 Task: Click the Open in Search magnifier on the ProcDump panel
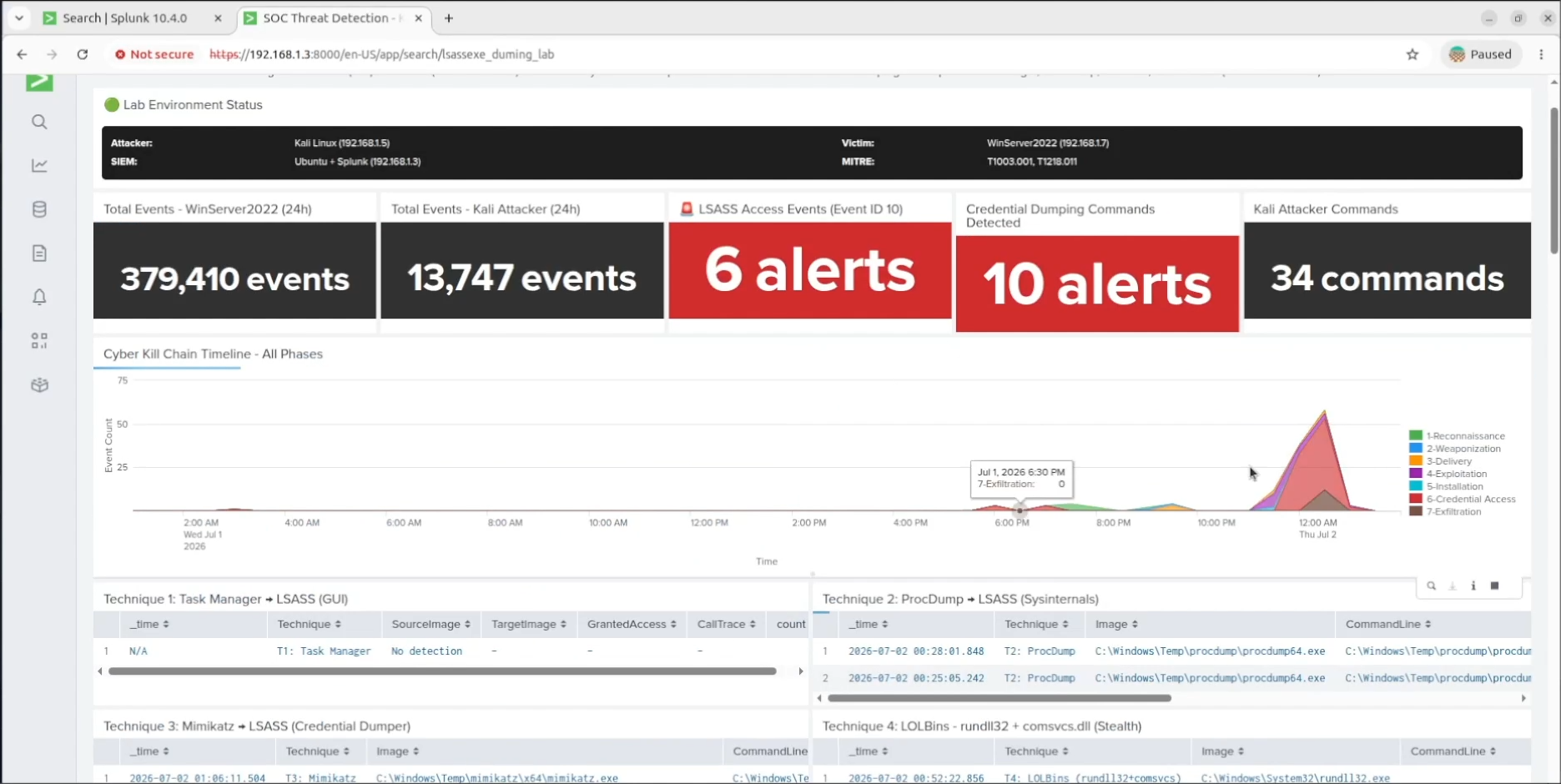1432,586
